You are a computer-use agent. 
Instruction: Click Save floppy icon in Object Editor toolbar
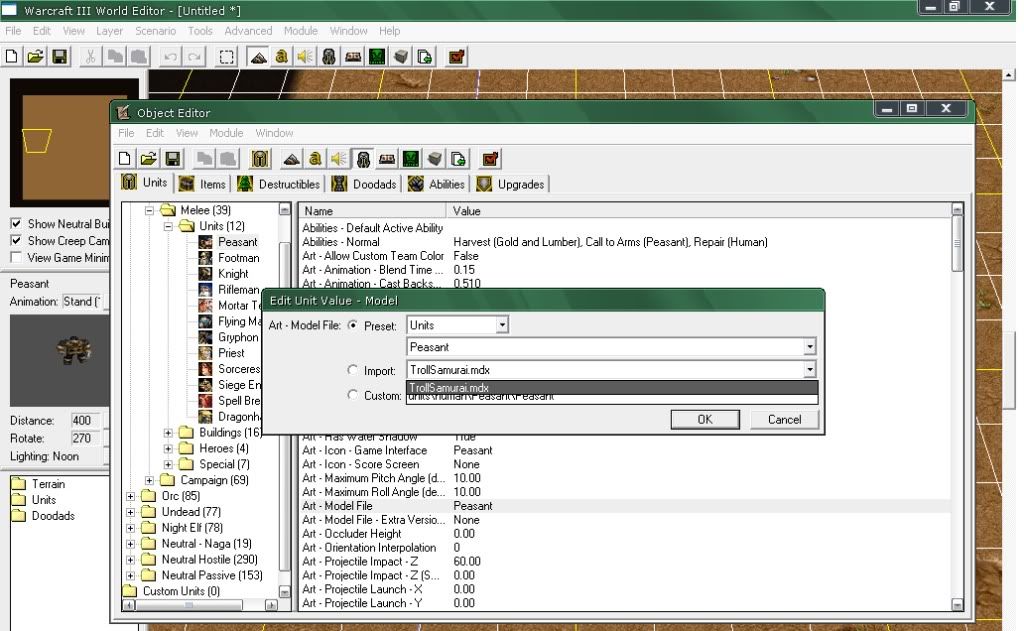click(x=172, y=159)
